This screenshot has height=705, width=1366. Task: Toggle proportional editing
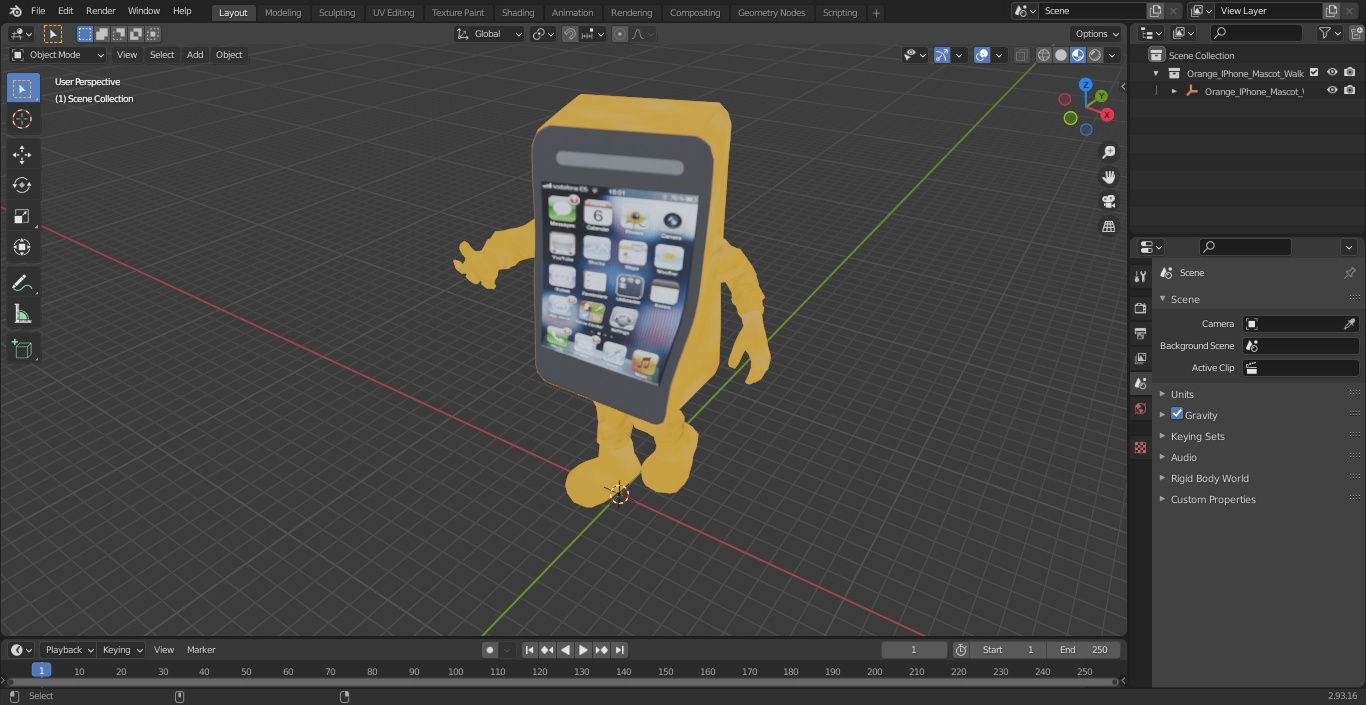click(620, 34)
